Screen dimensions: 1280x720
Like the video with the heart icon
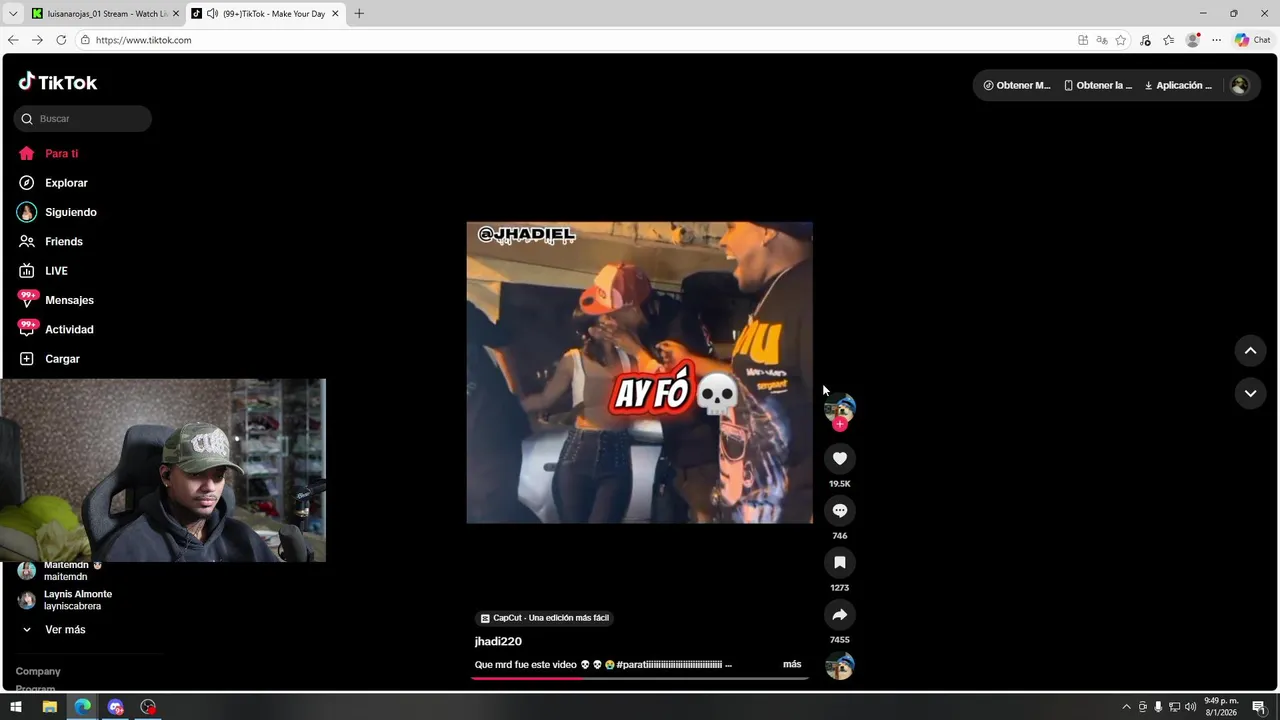(x=839, y=458)
